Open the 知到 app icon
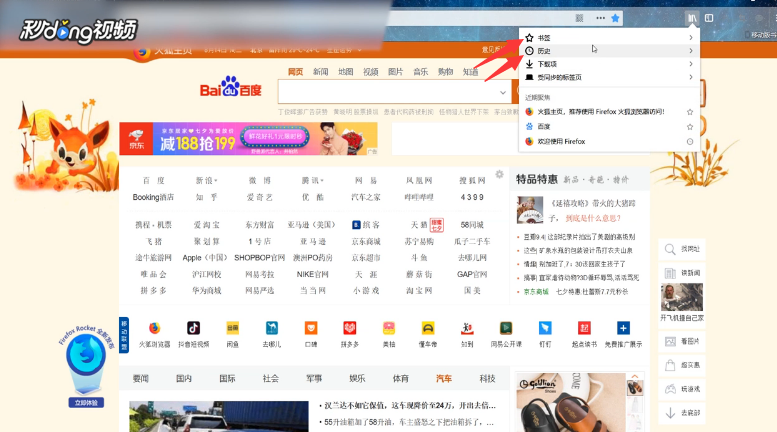 tap(467, 328)
